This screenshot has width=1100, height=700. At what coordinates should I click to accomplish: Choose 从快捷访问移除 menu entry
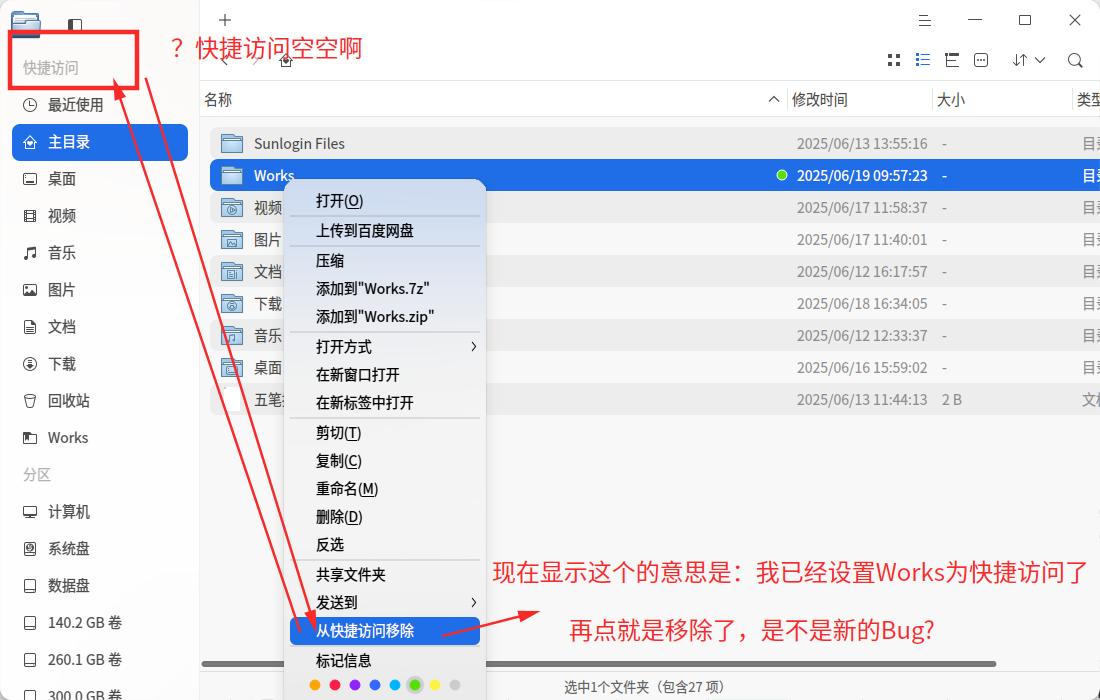point(384,631)
